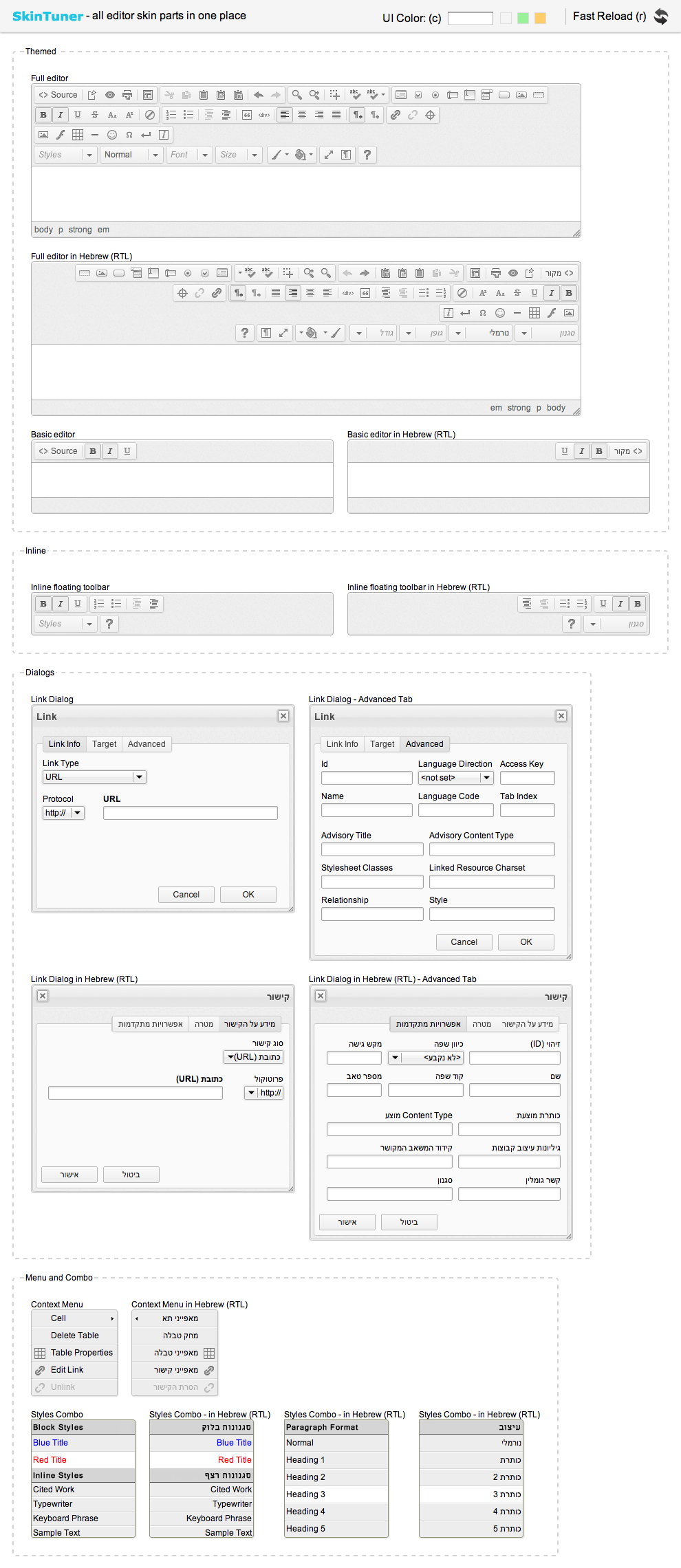Click Smiley icon in English Full editor toolbar

coord(112,135)
